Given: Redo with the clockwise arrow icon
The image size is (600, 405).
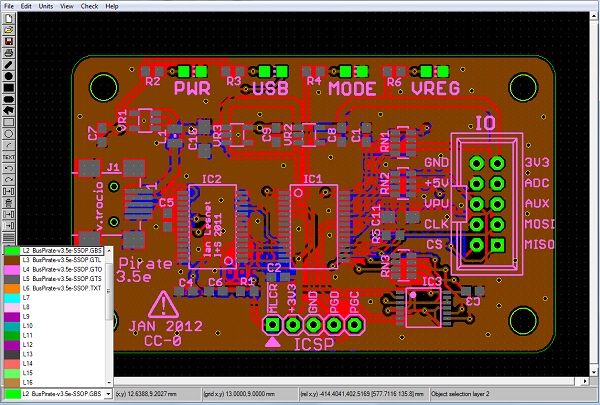Looking at the screenshot, I should (8, 180).
